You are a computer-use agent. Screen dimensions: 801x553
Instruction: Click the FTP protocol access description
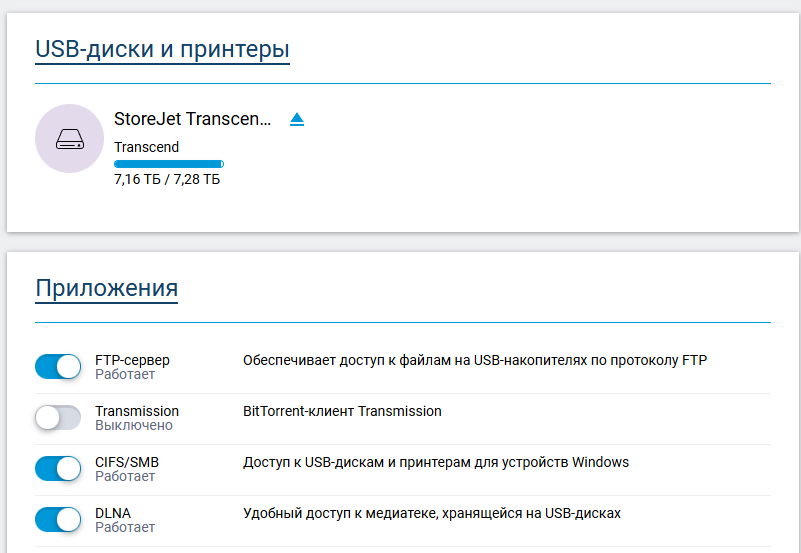[474, 360]
